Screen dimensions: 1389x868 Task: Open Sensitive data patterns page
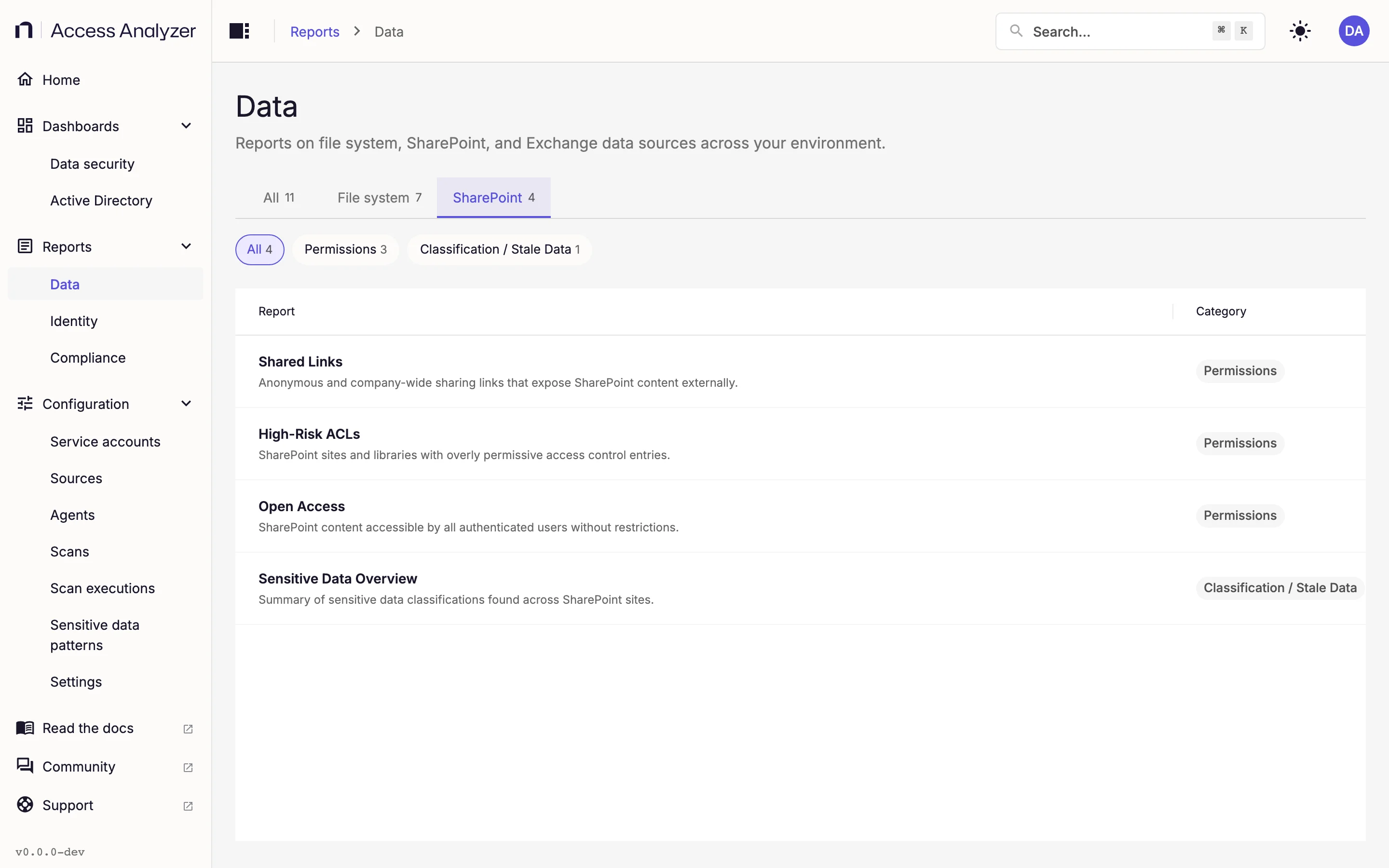[x=106, y=635]
